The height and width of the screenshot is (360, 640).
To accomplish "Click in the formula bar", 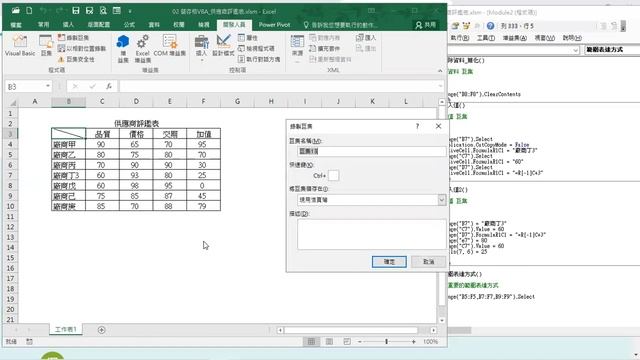I will [x=278, y=86].
